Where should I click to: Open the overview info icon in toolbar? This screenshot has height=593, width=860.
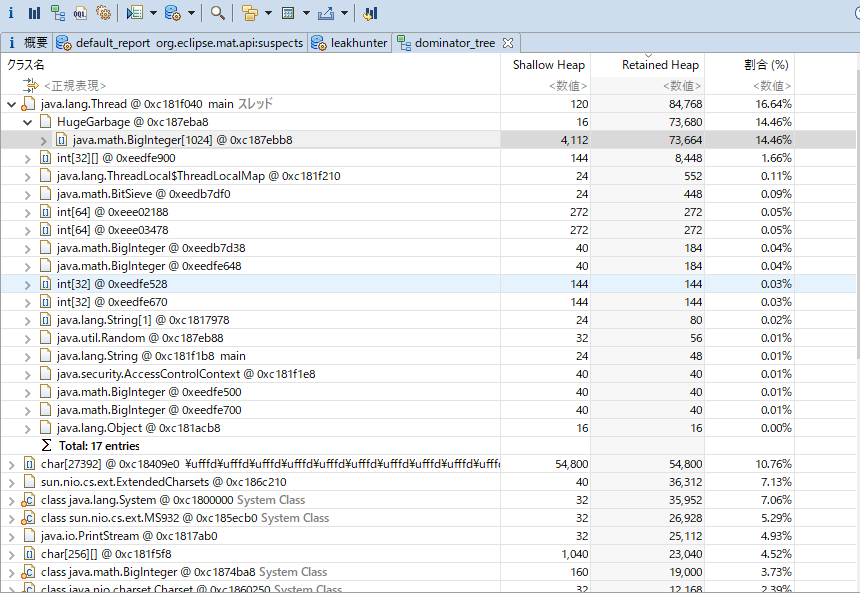pyautogui.click(x=11, y=13)
